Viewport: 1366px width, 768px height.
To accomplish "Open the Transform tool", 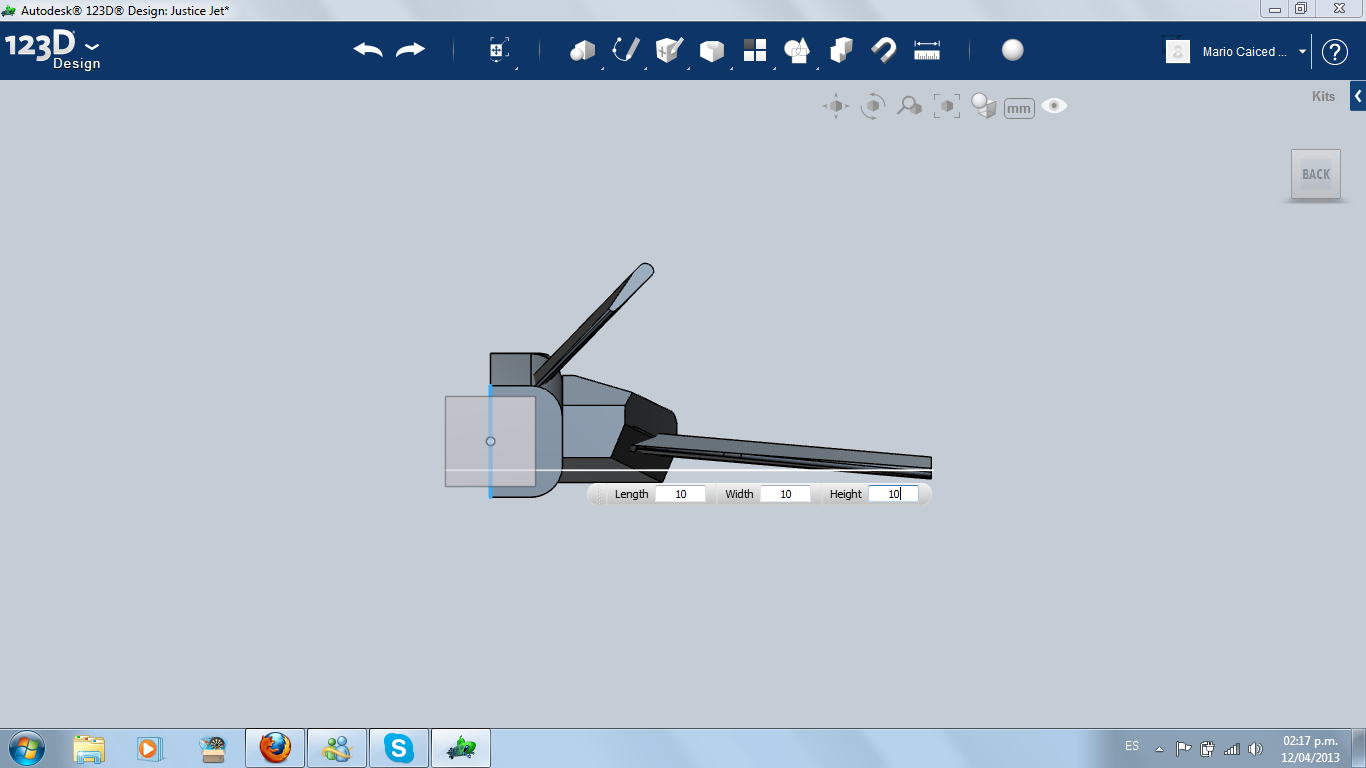I will click(498, 51).
